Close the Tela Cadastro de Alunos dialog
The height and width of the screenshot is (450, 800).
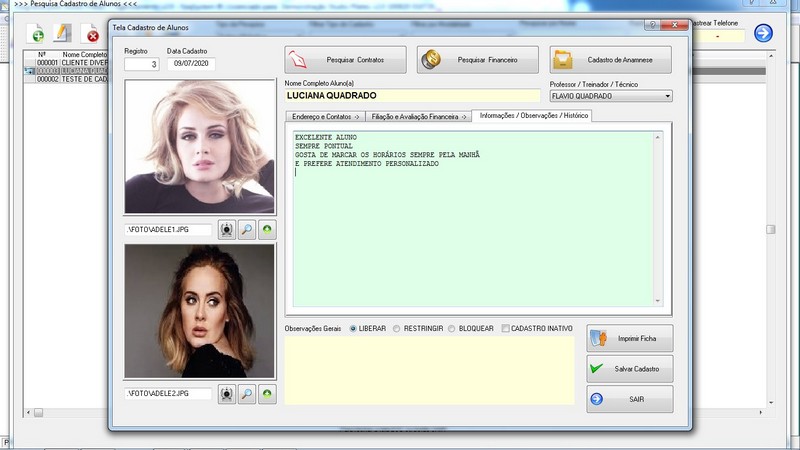(x=674, y=25)
